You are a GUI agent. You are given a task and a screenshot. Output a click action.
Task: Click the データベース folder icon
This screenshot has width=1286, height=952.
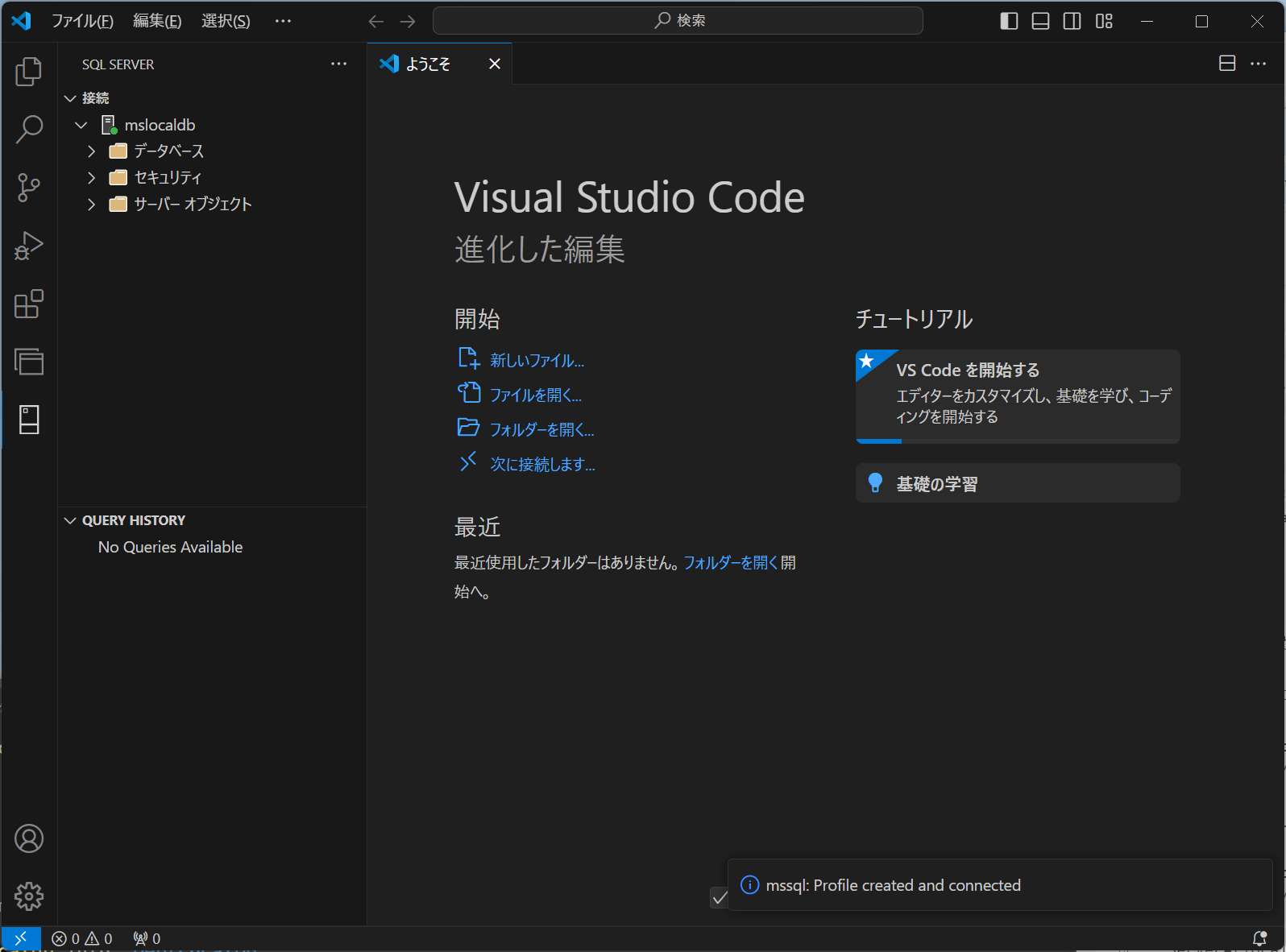[118, 151]
